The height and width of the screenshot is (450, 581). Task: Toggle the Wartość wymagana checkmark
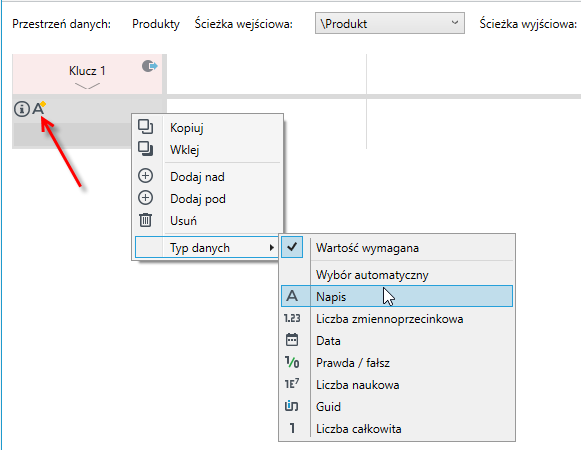pos(292,247)
